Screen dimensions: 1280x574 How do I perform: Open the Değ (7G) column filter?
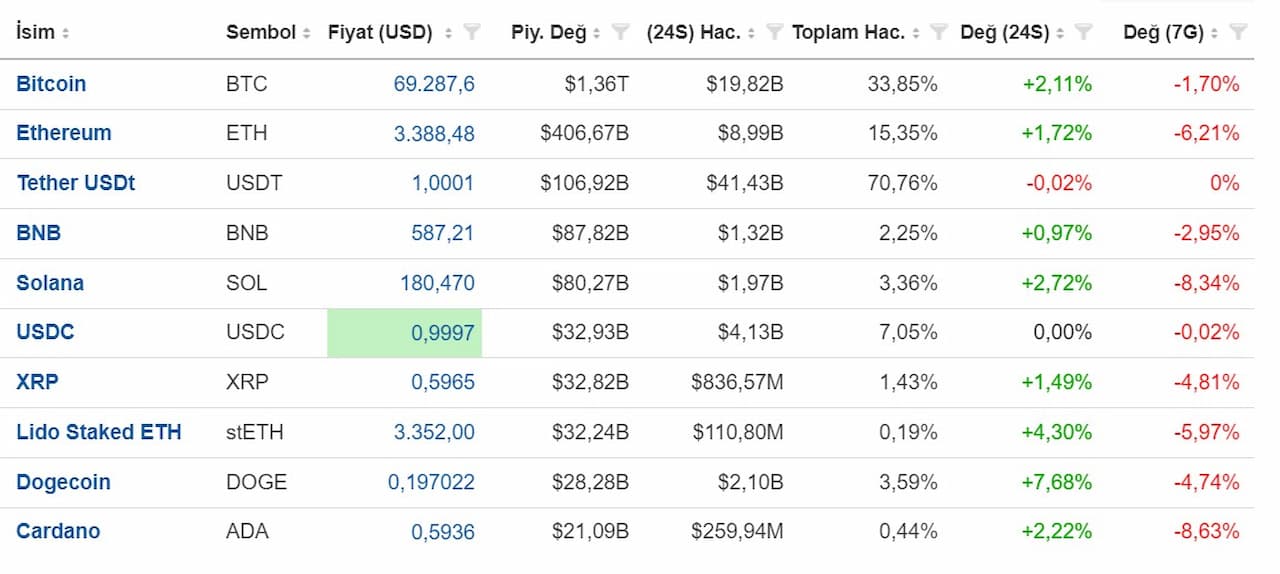click(1238, 33)
